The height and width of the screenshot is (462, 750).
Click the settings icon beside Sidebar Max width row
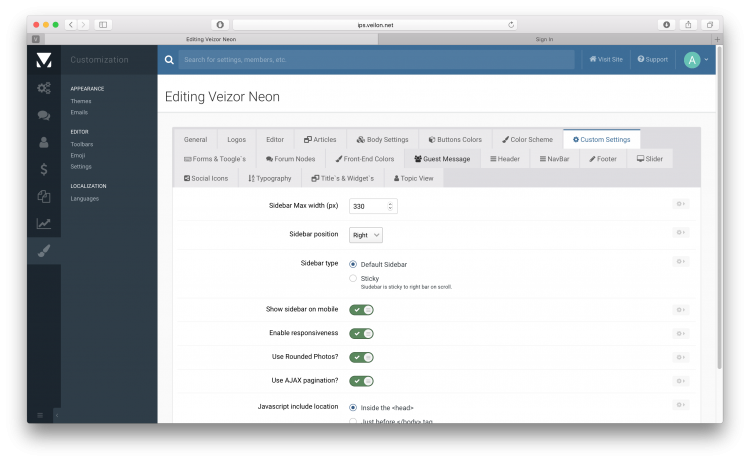point(680,204)
